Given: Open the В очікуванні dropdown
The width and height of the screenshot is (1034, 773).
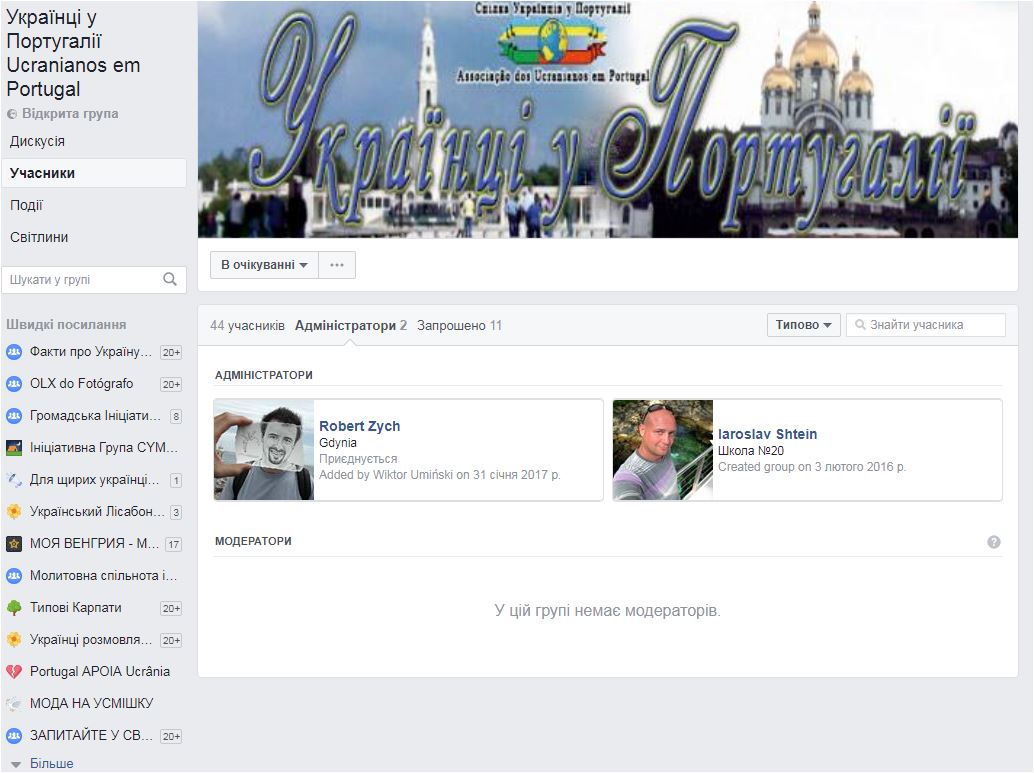Looking at the screenshot, I should pos(264,265).
